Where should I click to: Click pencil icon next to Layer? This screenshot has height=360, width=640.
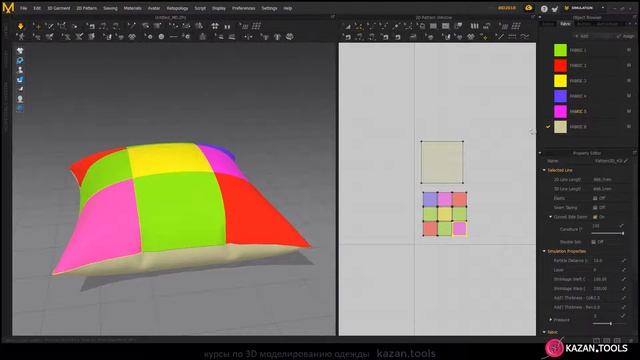click(x=624, y=270)
